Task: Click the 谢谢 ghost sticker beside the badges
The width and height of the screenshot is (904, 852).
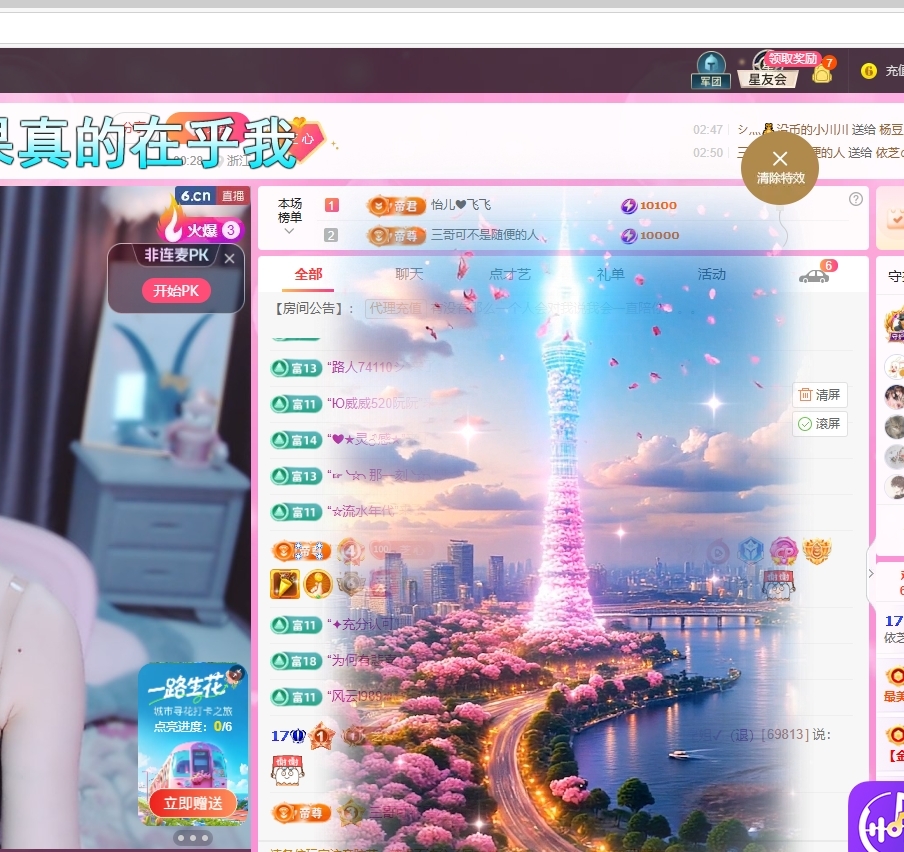Action: pos(779,585)
